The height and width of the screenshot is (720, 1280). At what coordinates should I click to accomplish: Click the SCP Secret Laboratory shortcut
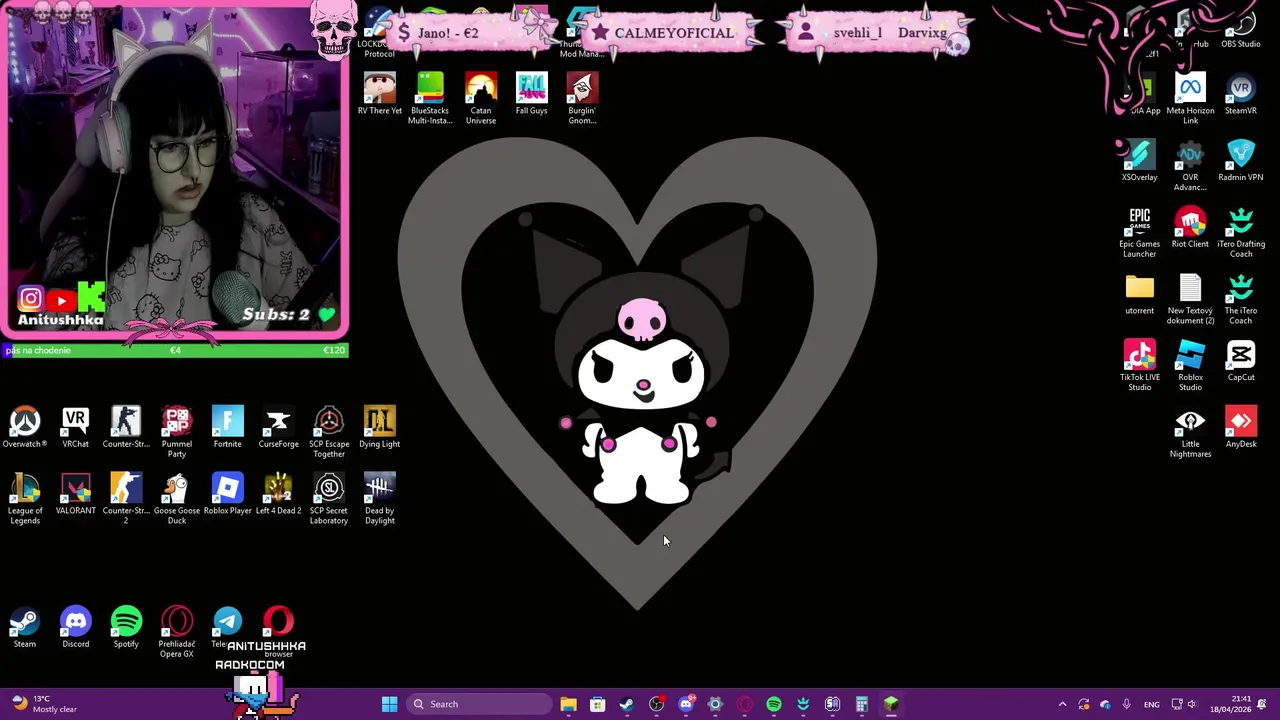[x=329, y=499]
